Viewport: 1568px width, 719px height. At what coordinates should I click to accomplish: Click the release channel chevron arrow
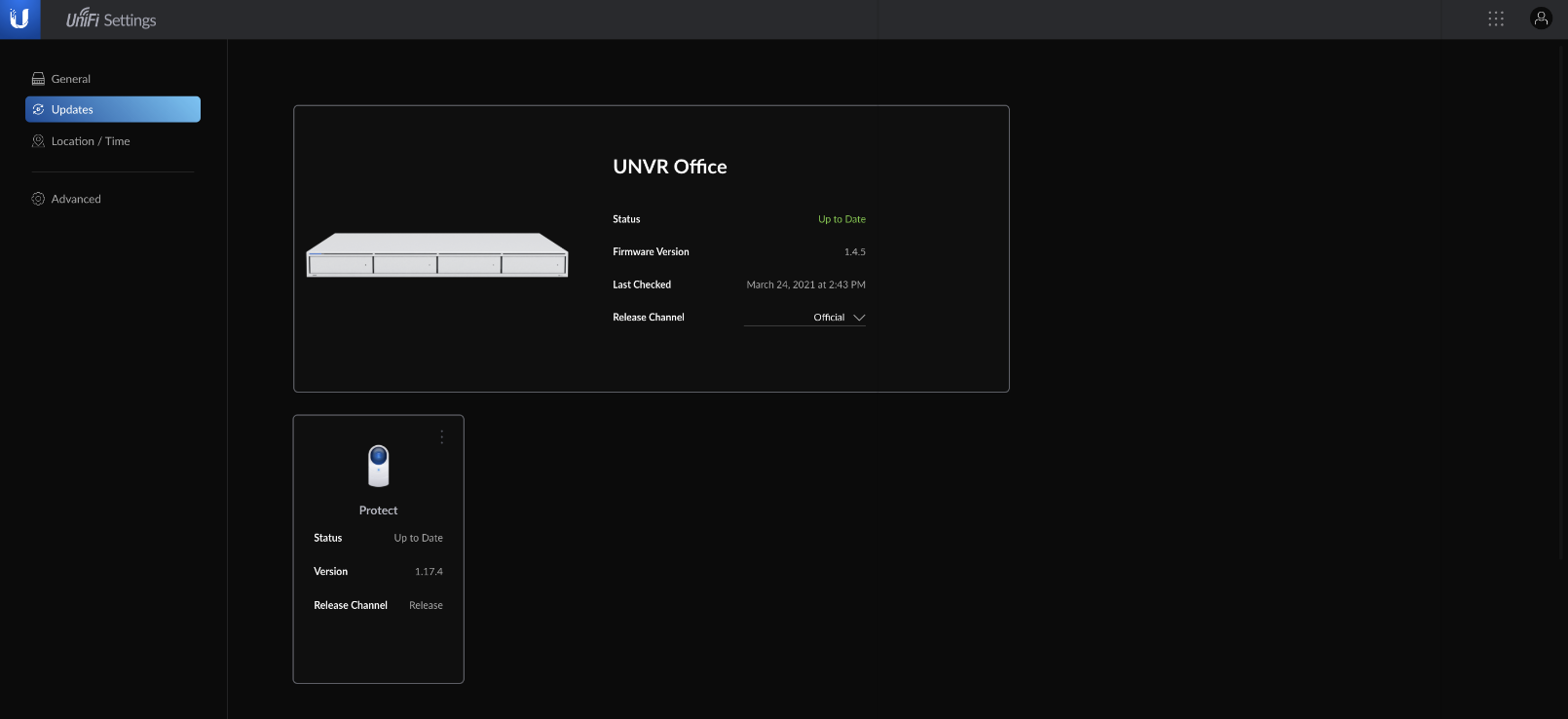859,318
